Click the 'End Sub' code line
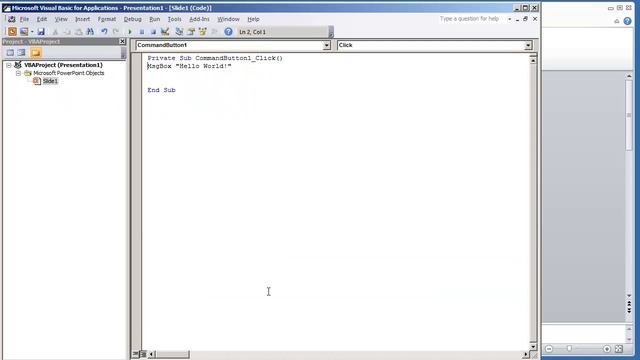 click(162, 90)
